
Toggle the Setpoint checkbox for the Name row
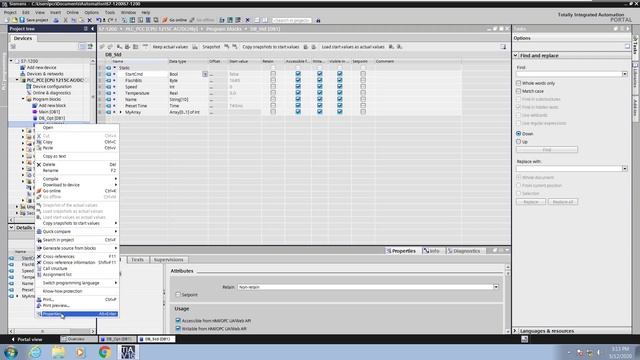[x=363, y=99]
